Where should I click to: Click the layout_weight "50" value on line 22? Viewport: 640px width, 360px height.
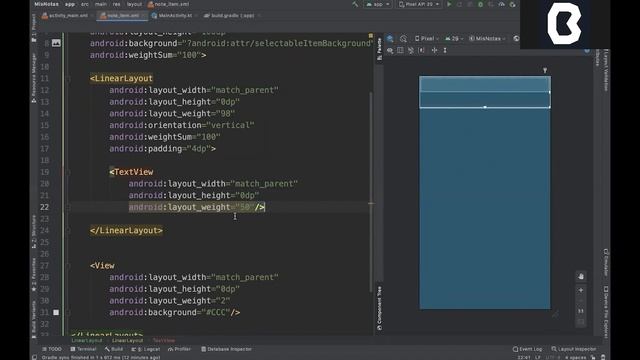(x=245, y=207)
